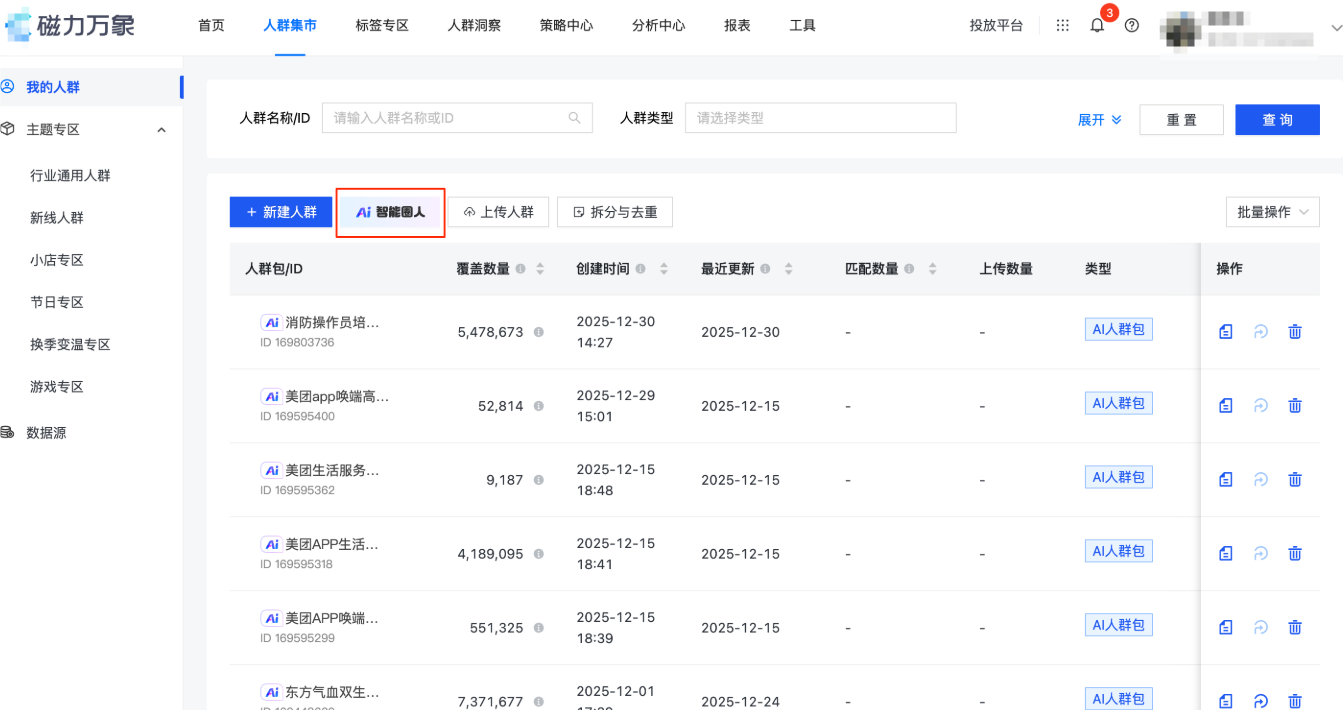The width and height of the screenshot is (1343, 710).
Task: Switch to 标签专区 tab
Action: click(x=382, y=26)
